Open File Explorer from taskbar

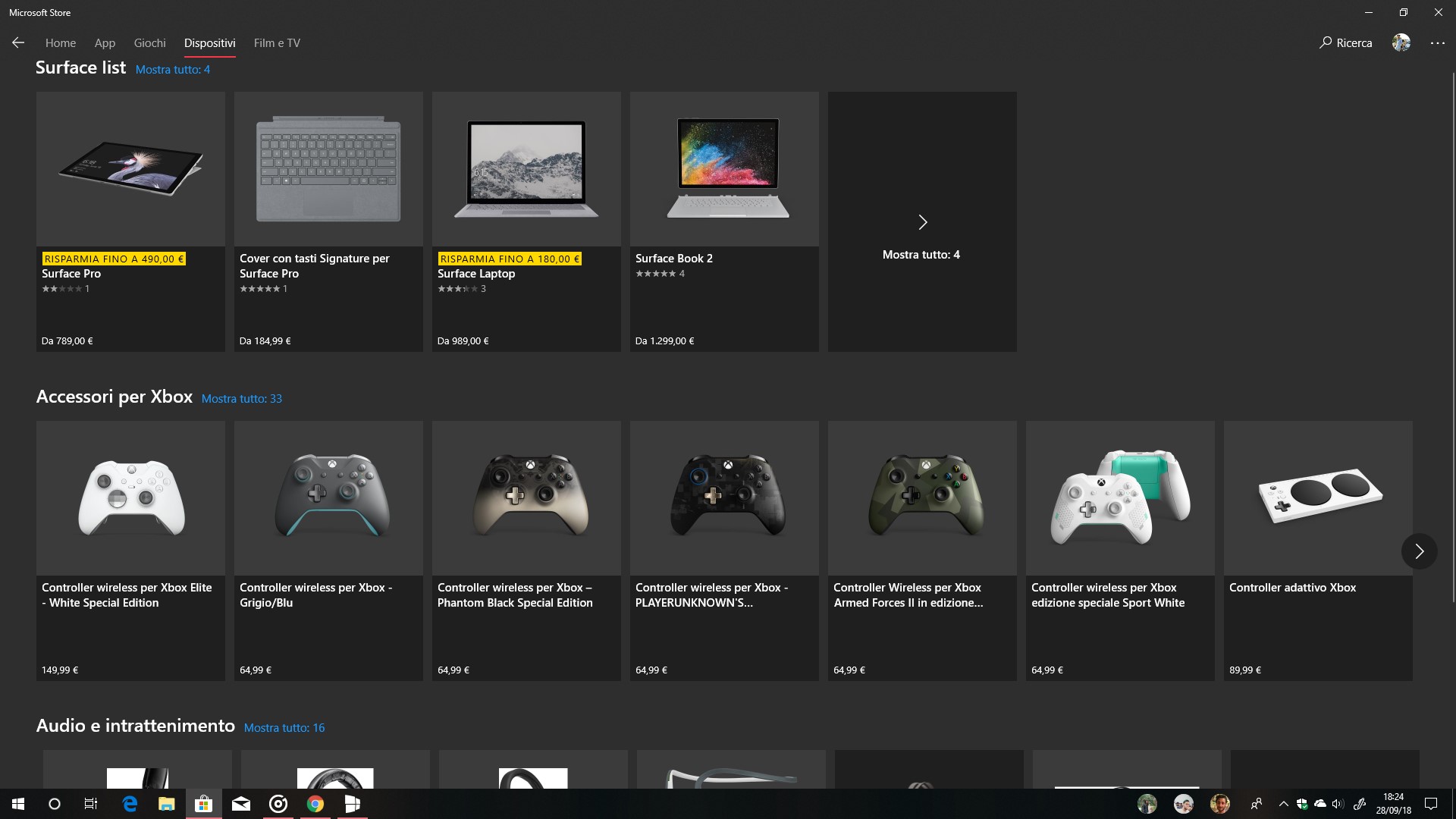click(x=167, y=804)
